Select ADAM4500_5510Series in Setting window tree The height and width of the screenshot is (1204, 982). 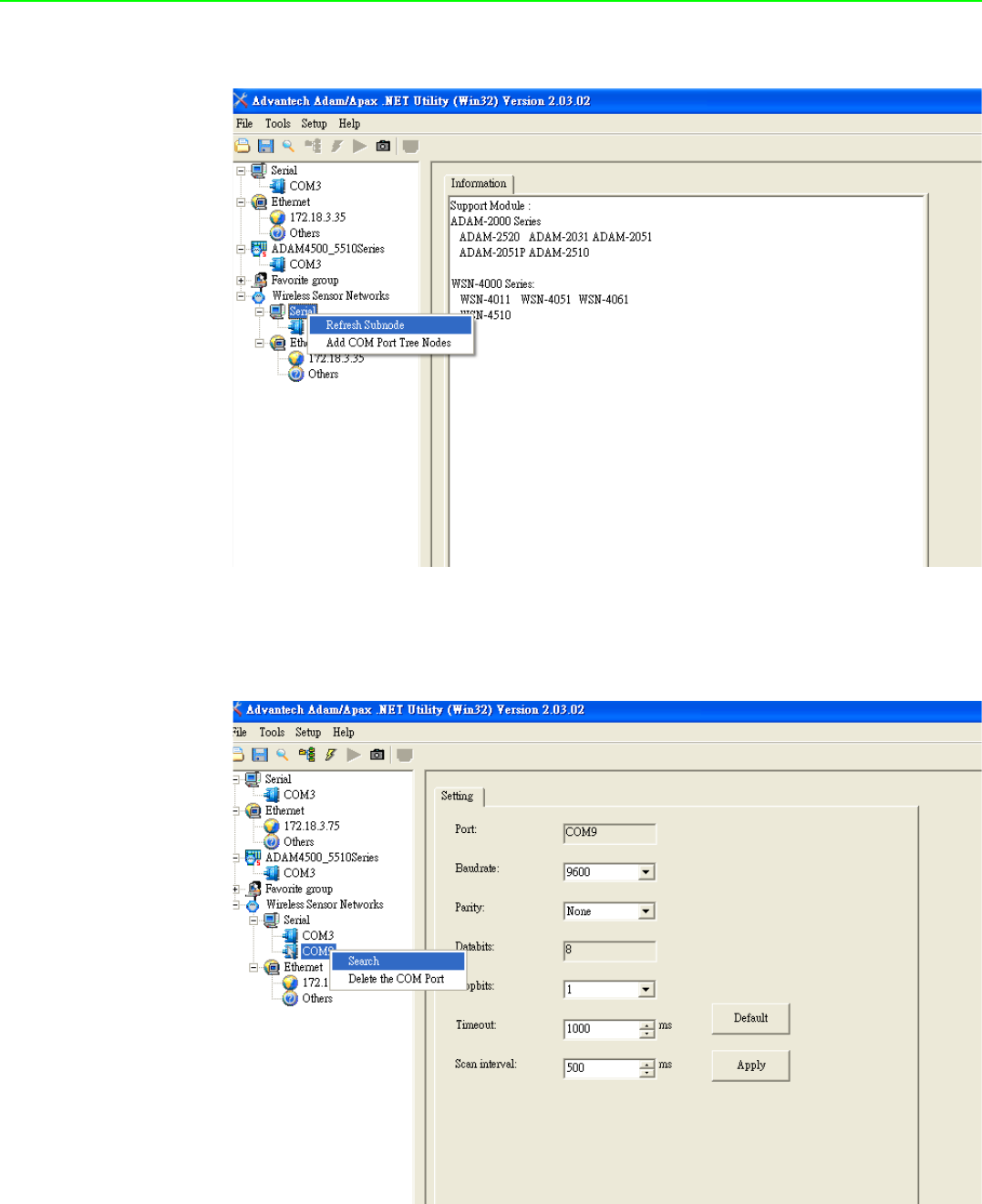coord(322,858)
